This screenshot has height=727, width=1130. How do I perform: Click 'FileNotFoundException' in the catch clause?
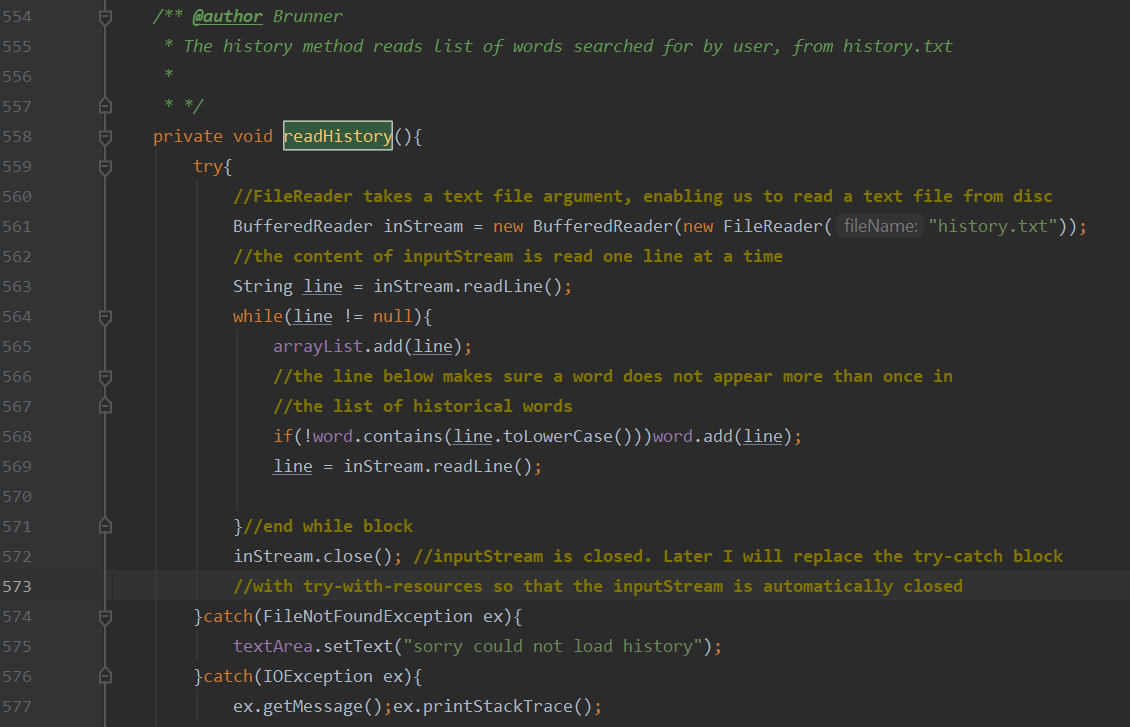pos(368,617)
